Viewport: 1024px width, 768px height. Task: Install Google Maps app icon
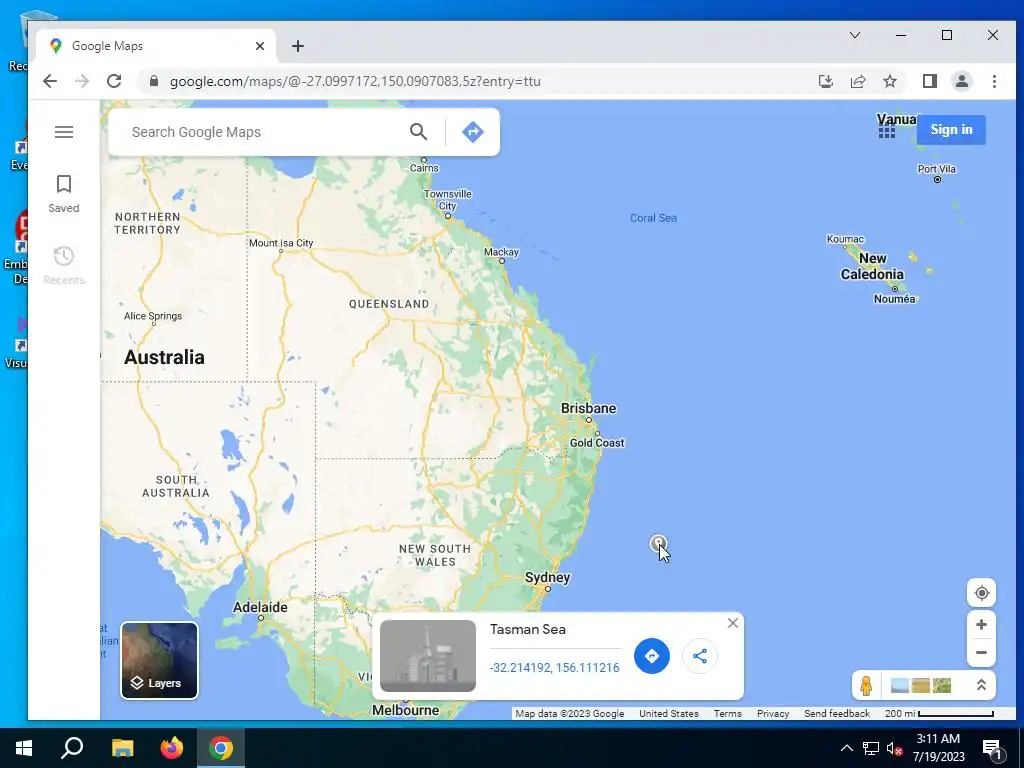click(825, 81)
